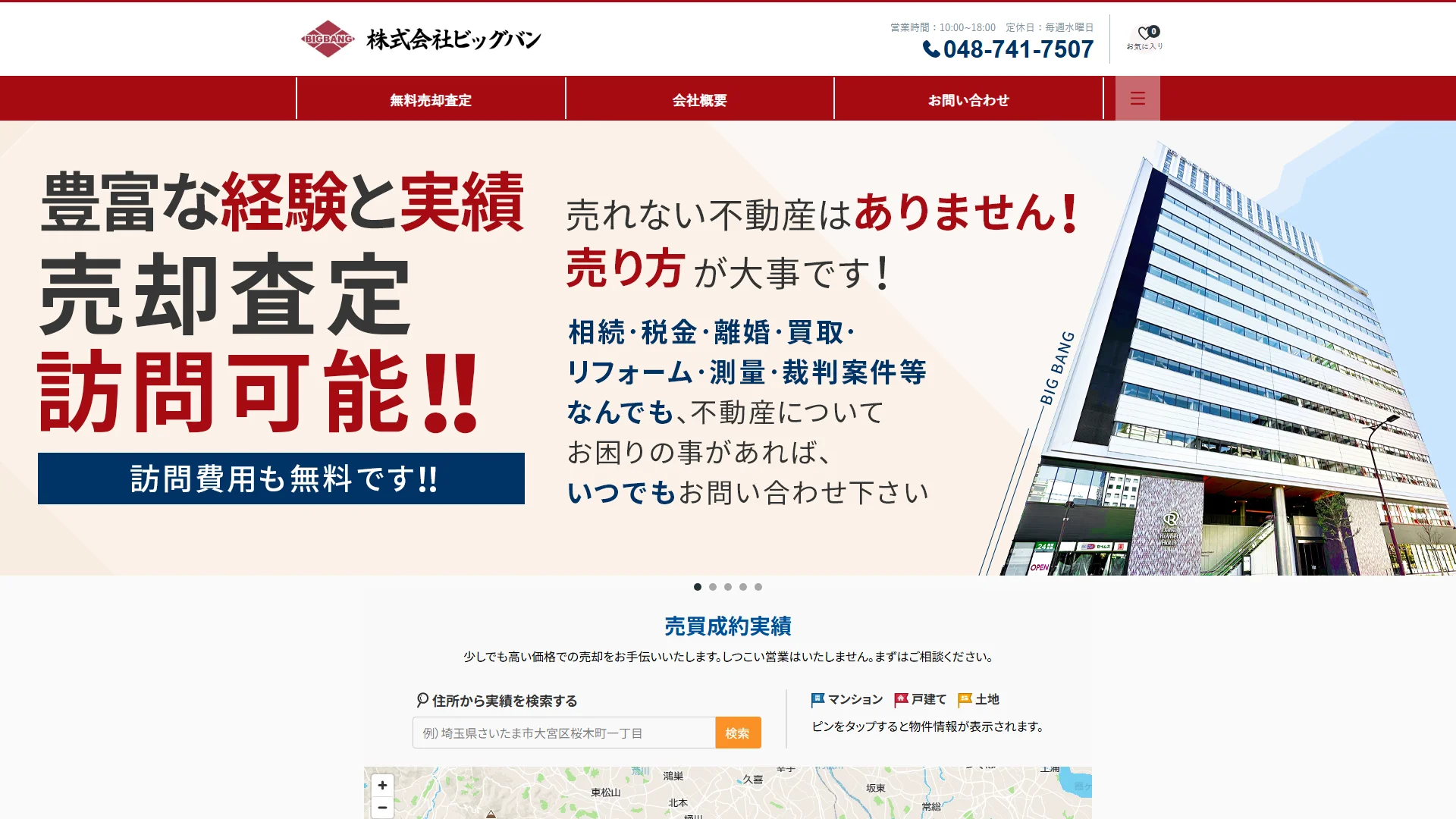Click the 営業時間：10:00~18:00 text
This screenshot has height=819, width=1456.
click(943, 27)
